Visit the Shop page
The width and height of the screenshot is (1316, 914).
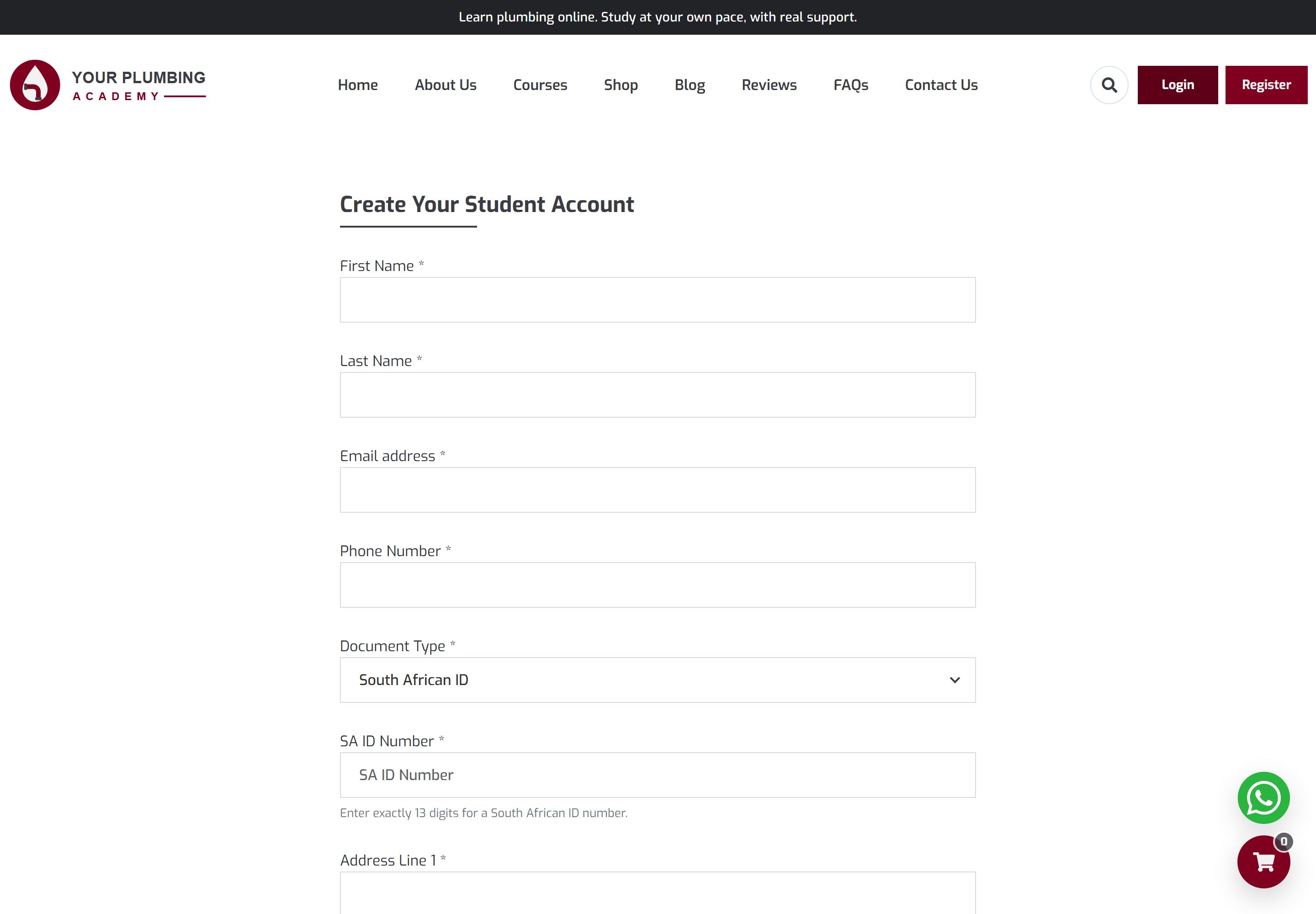tap(621, 85)
